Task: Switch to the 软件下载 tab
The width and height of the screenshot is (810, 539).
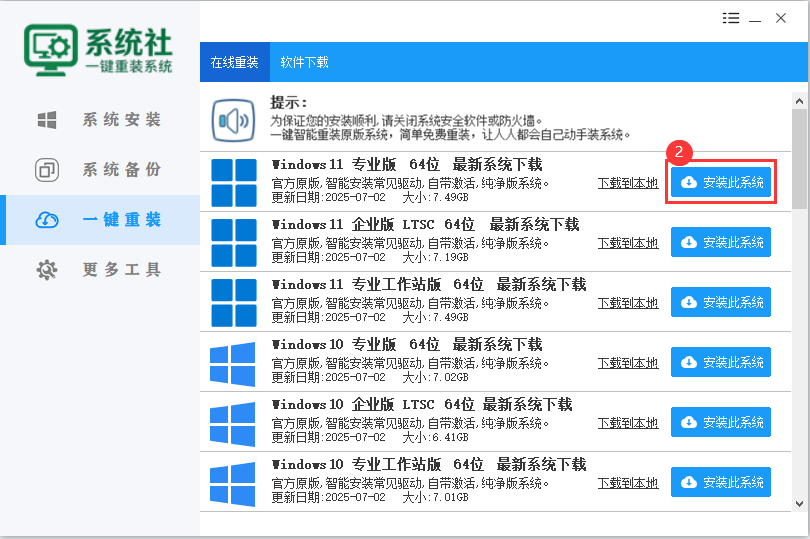Action: coord(304,62)
